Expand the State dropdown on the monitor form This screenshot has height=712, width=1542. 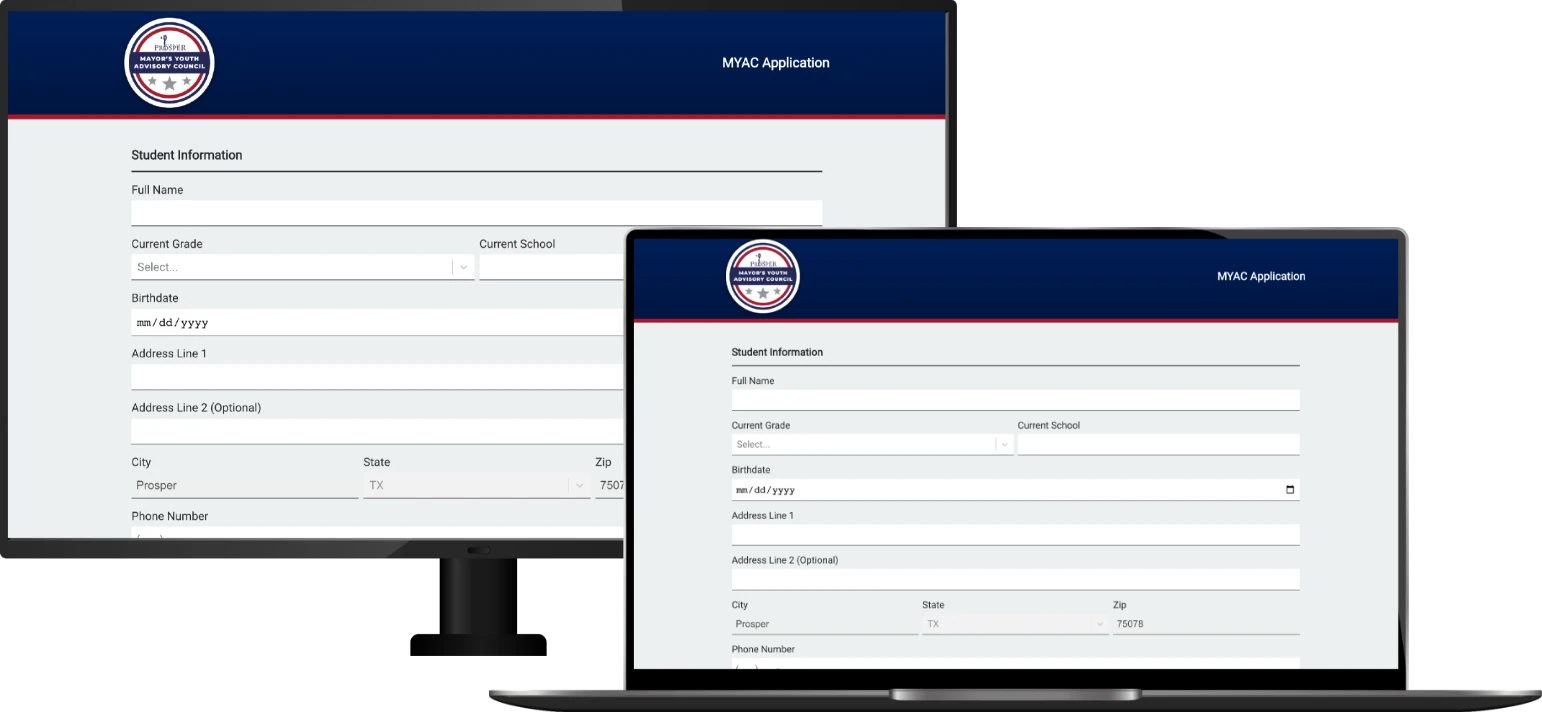pos(577,486)
